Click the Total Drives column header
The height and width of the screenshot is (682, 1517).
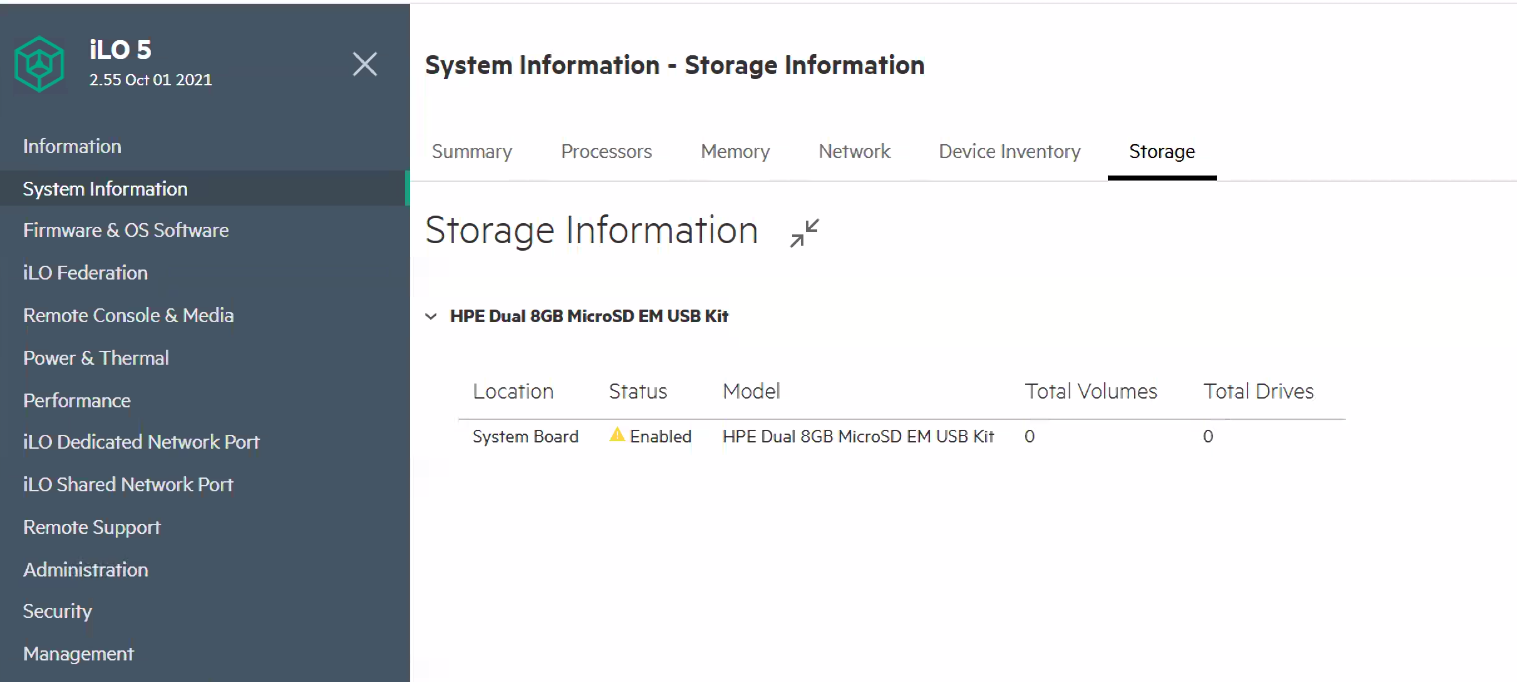pos(1259,391)
